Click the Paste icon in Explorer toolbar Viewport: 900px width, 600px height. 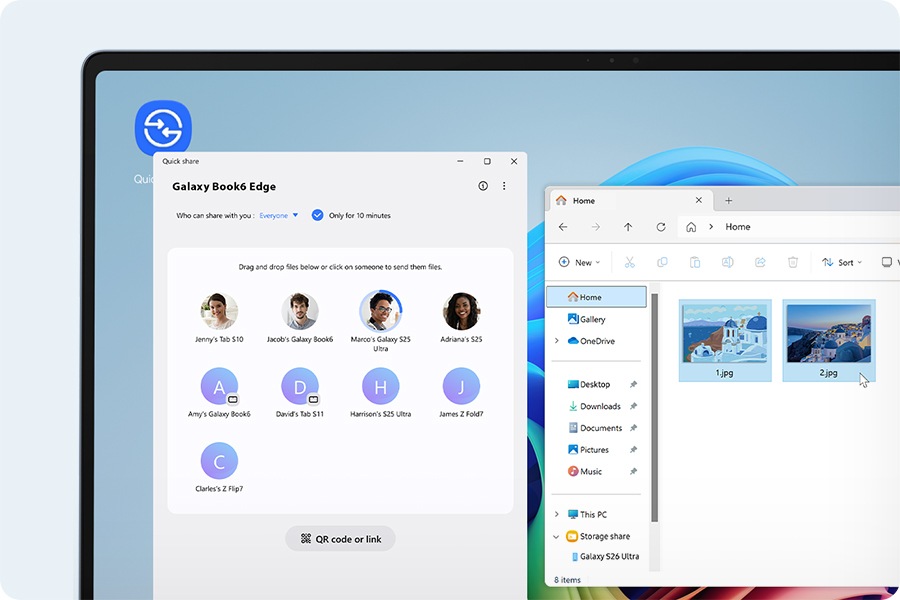point(695,262)
